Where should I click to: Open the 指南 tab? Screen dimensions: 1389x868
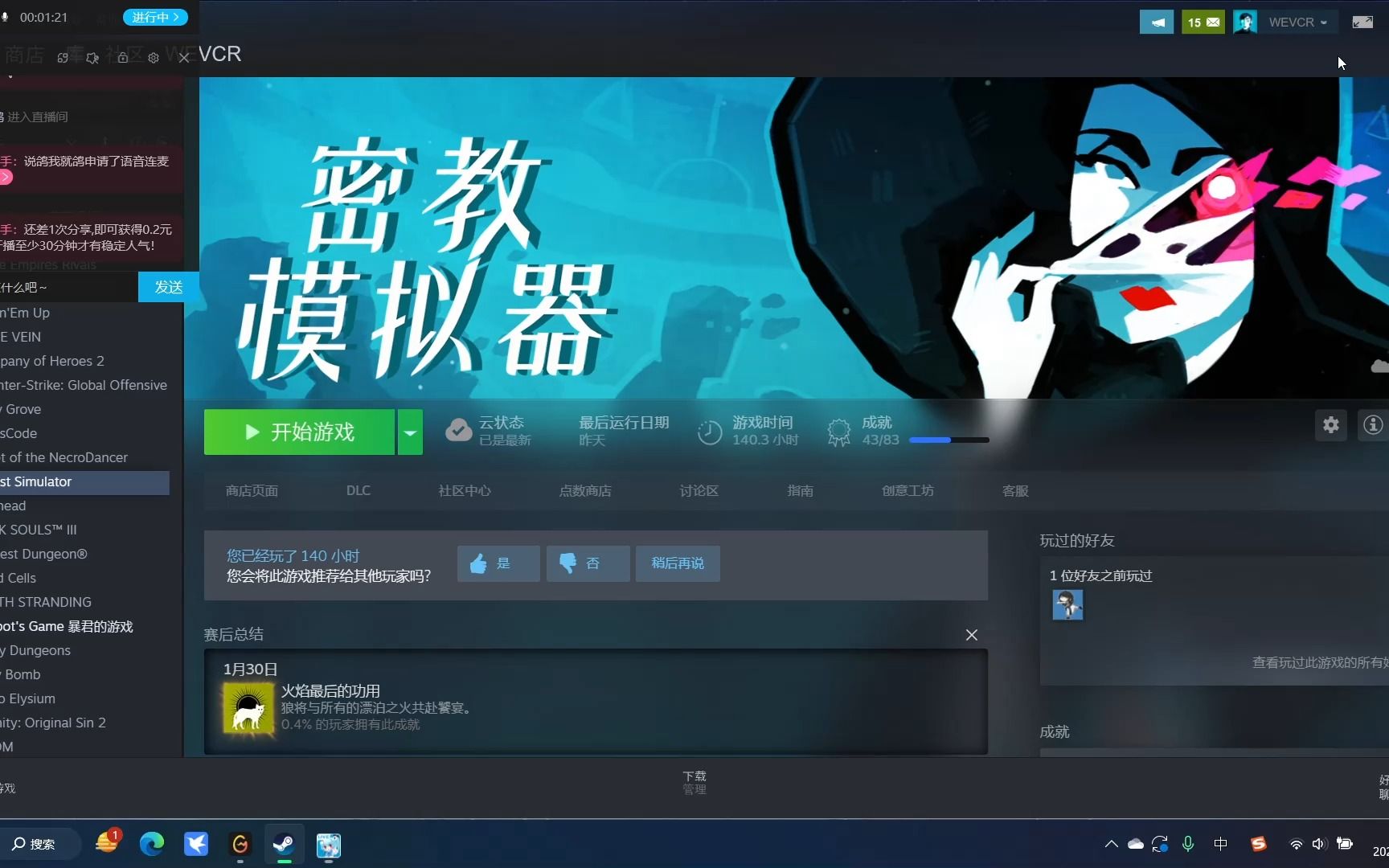point(801,490)
